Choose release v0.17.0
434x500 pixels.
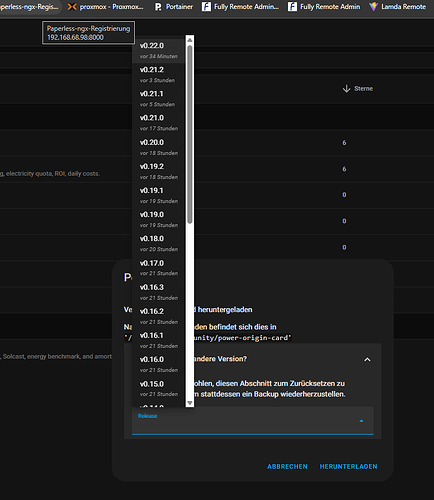click(159, 268)
